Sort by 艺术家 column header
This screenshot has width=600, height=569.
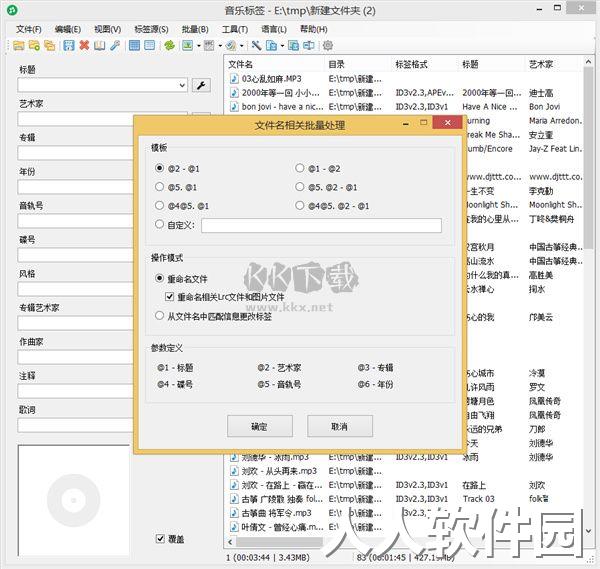553,64
